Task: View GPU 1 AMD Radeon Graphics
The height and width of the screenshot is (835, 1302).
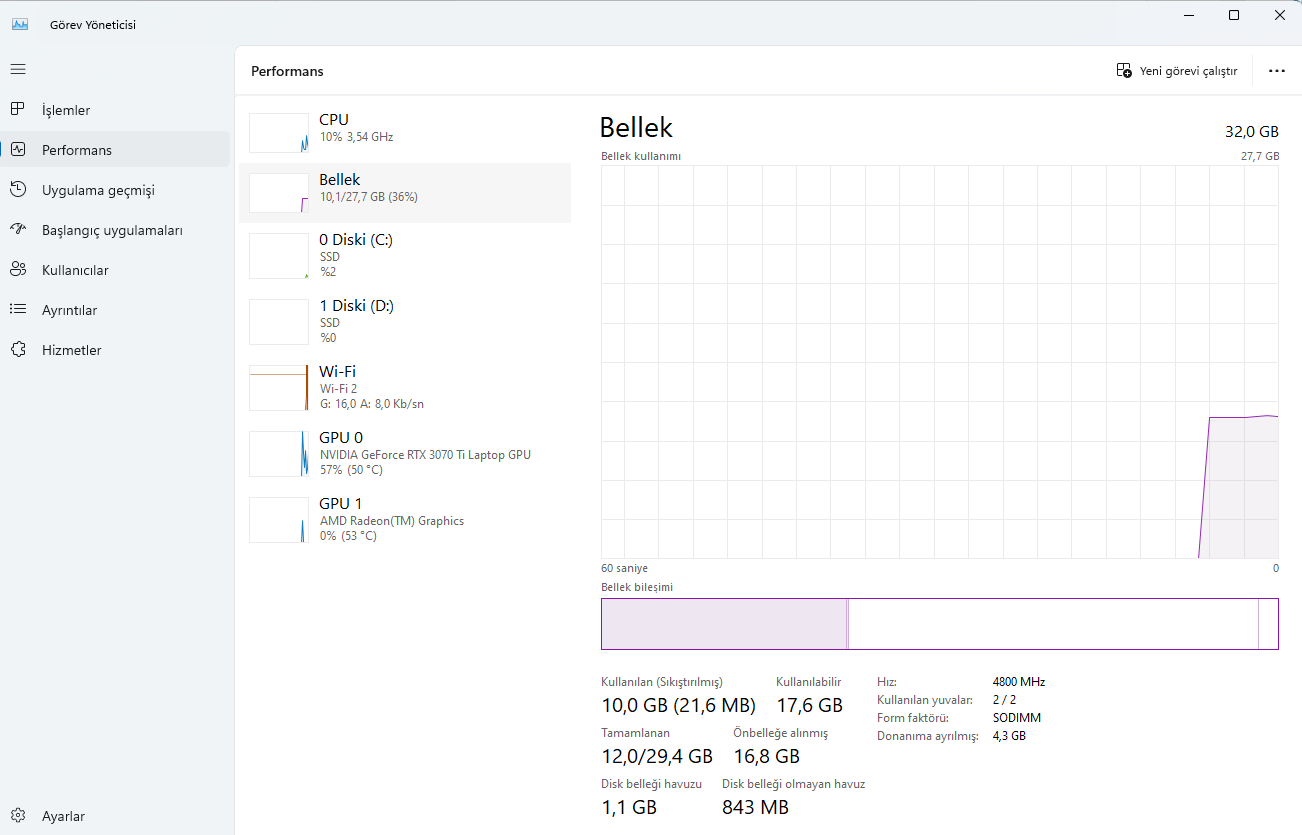Action: 405,519
